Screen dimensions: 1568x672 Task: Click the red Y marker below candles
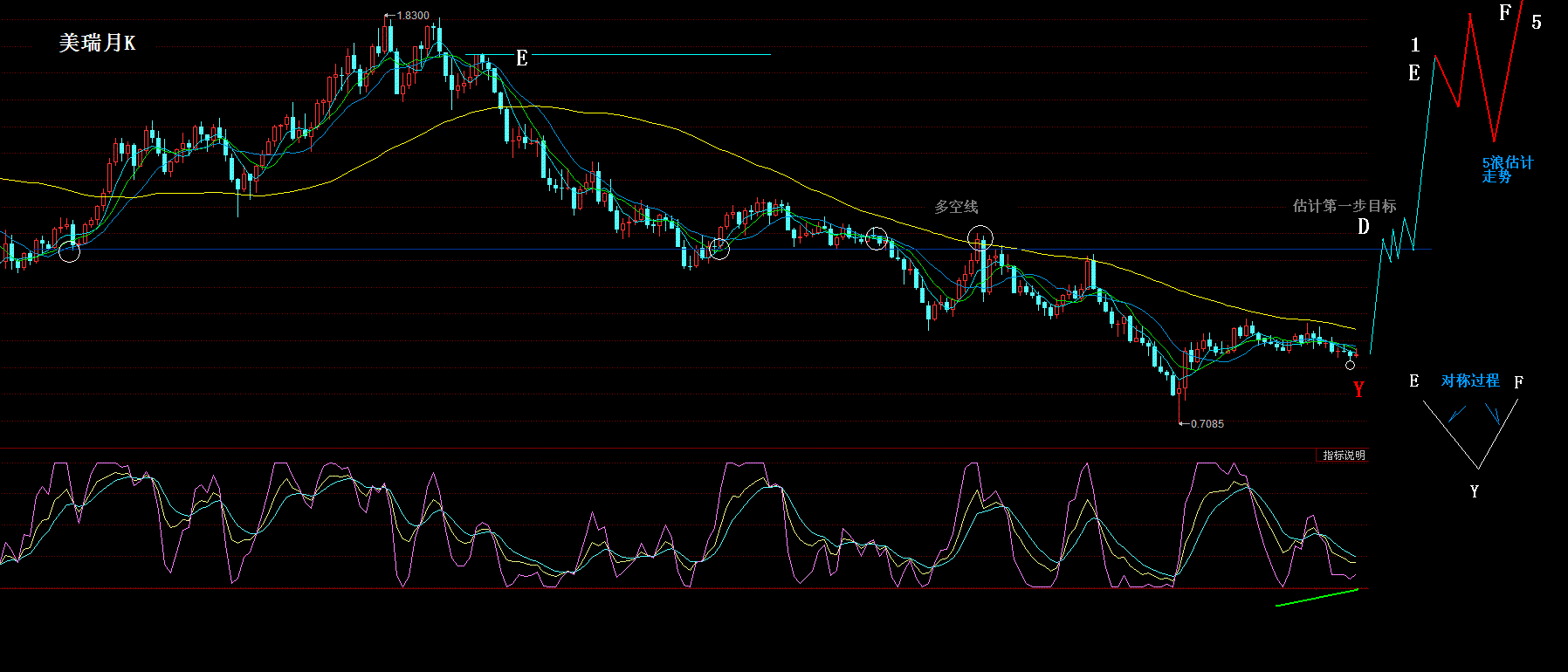1358,389
